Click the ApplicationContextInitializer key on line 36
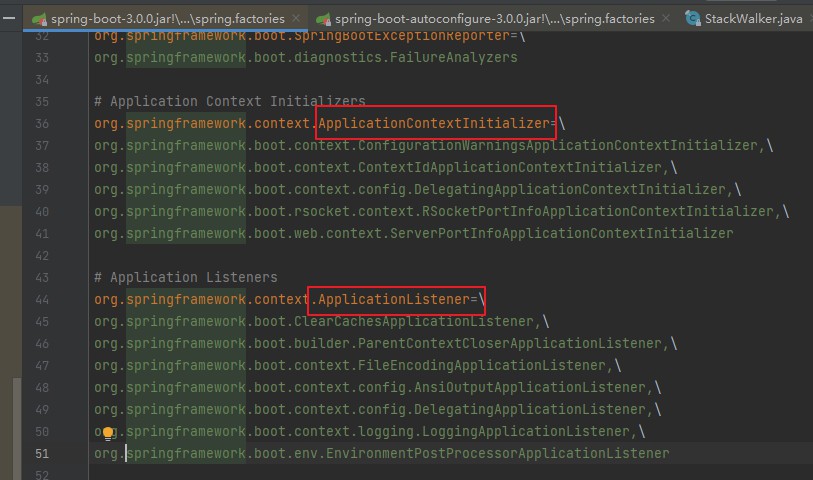This screenshot has height=480, width=813. (434, 123)
